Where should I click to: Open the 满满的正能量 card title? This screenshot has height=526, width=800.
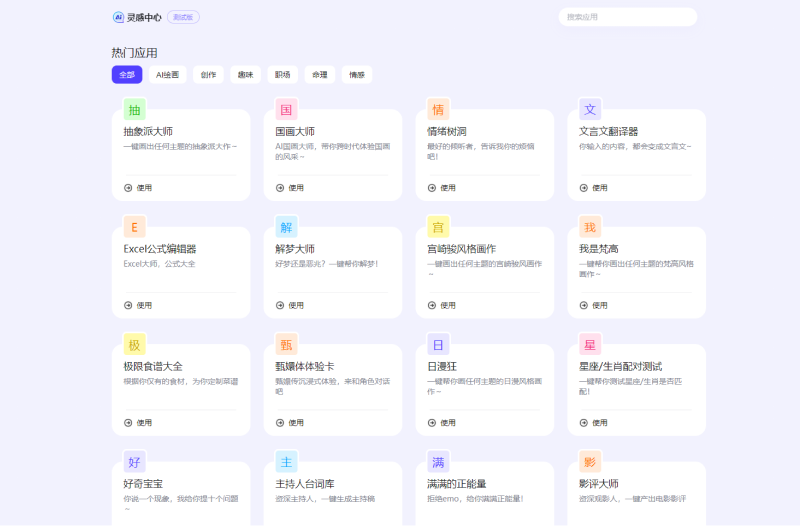click(456, 484)
